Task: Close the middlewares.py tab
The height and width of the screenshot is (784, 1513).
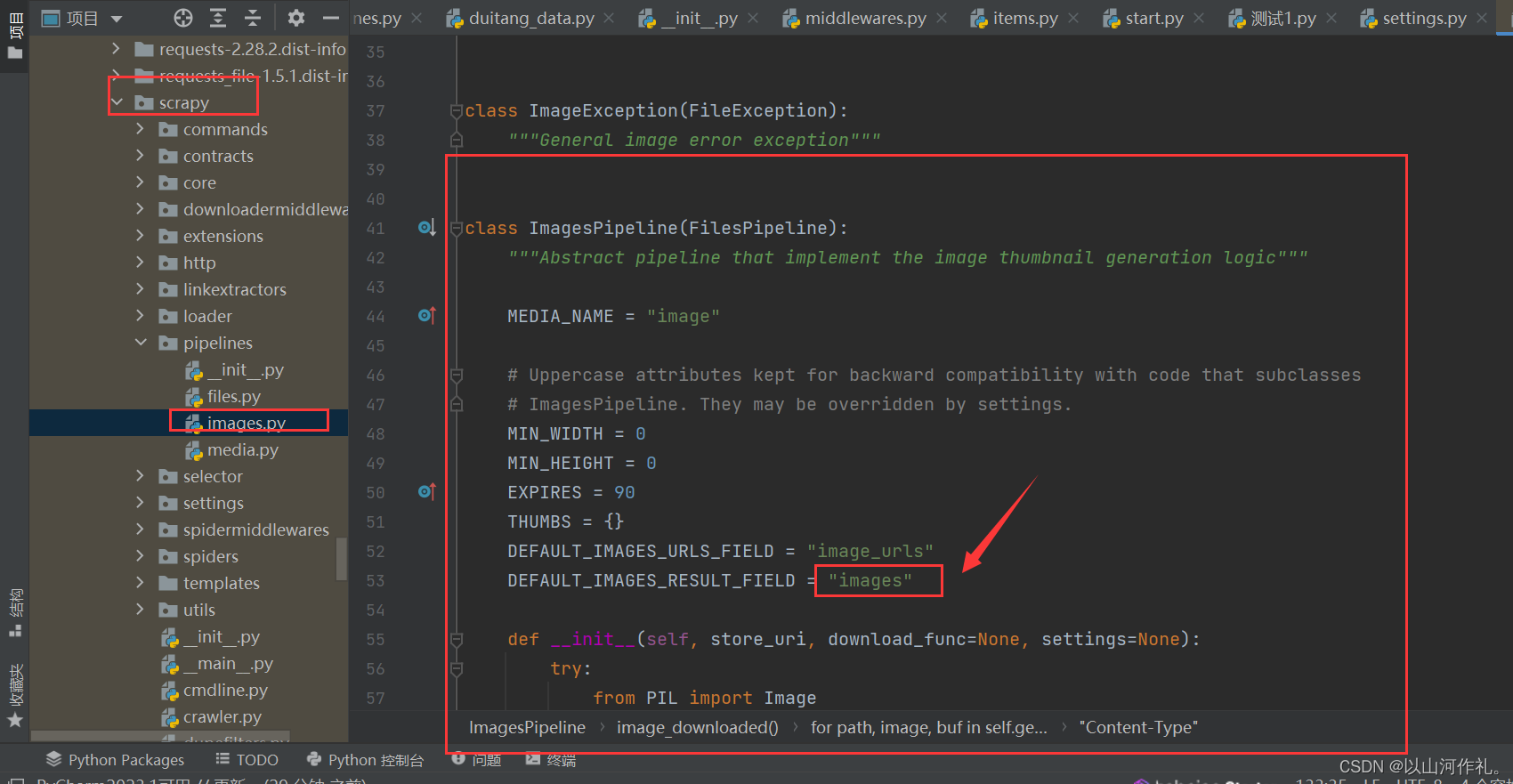Action: click(942, 18)
